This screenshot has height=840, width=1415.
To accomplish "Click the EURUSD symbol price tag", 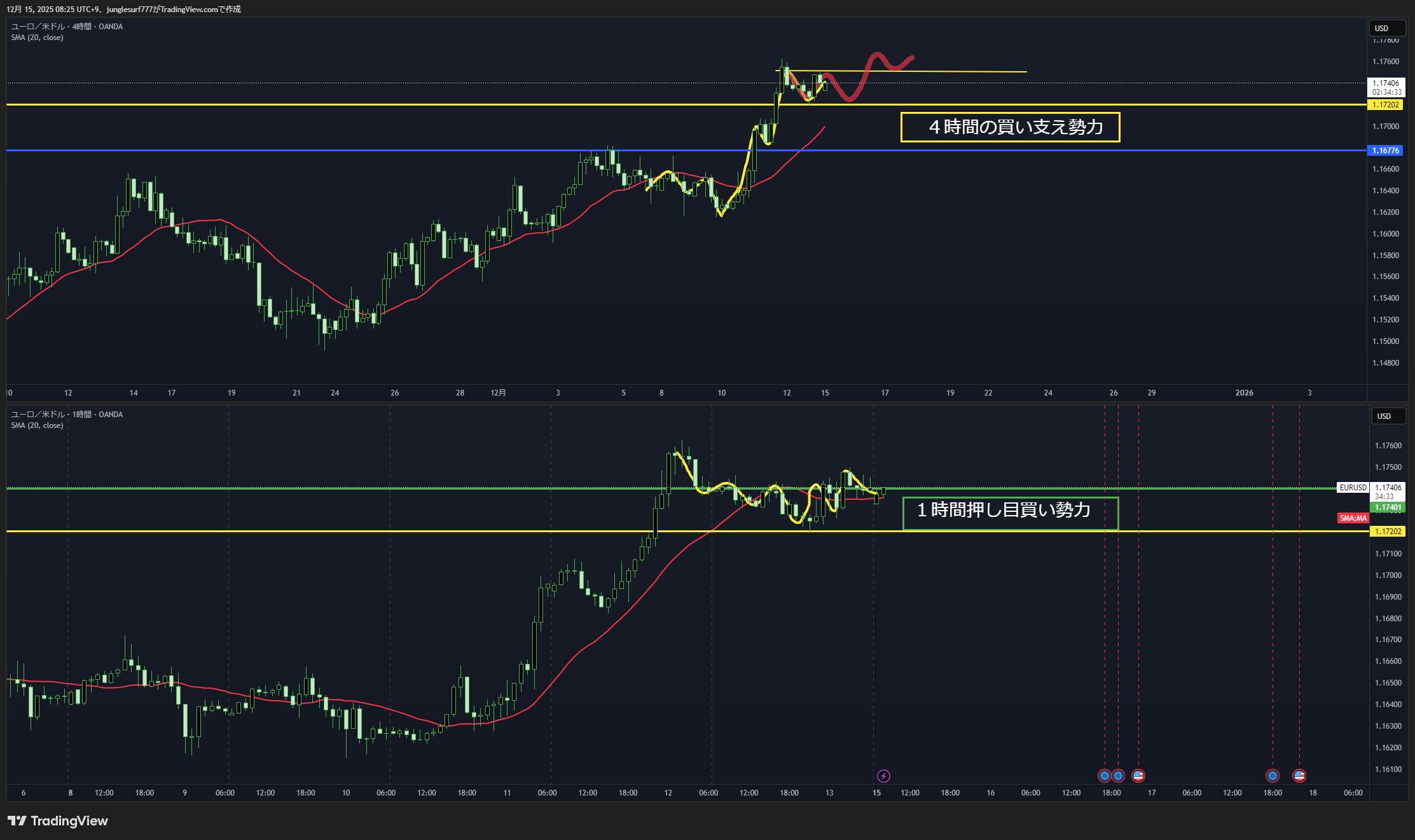I will tap(1353, 488).
